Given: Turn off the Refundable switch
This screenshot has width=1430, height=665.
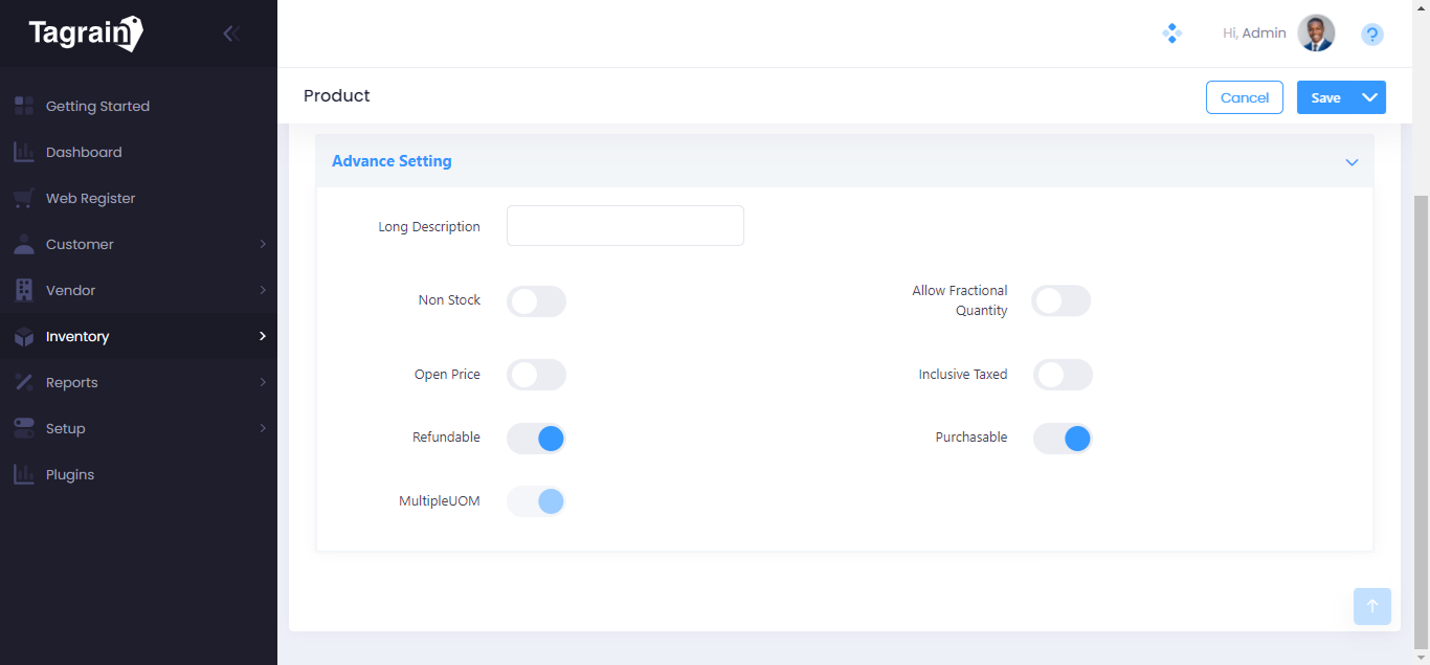Looking at the screenshot, I should [536, 438].
